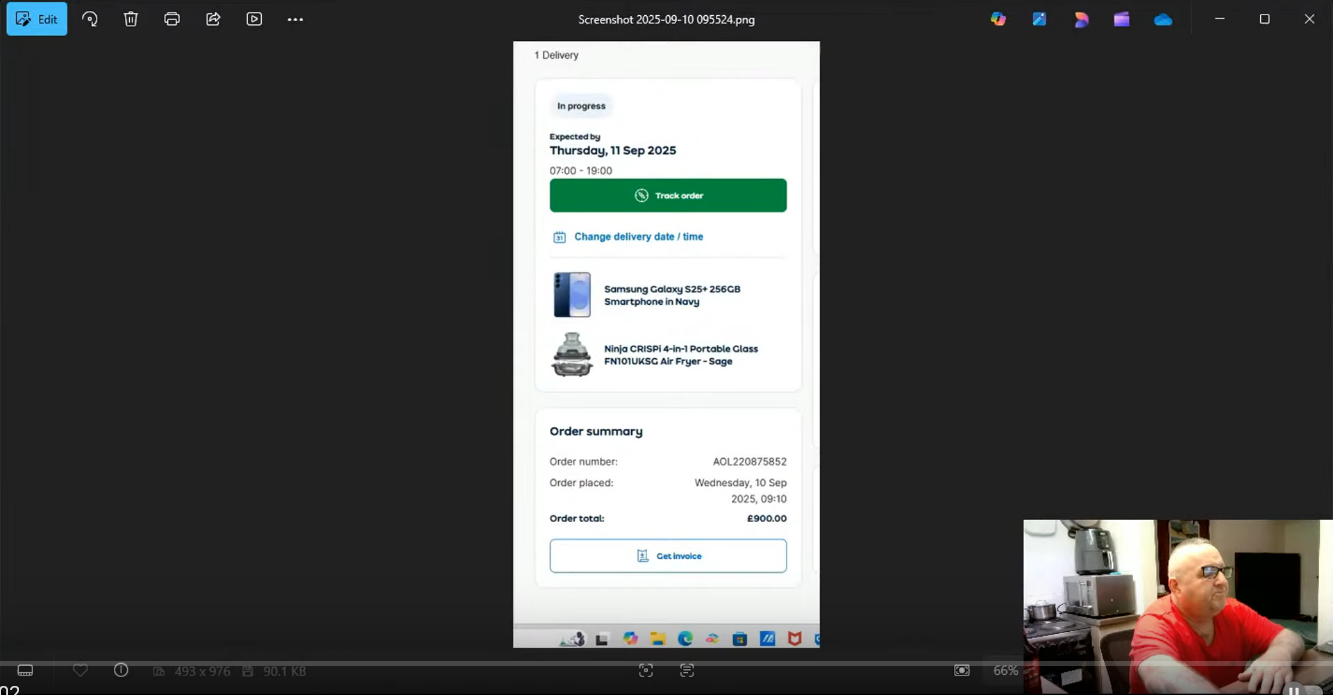Run visual search from the bottom bar icon
1333x695 pixels.
646,670
